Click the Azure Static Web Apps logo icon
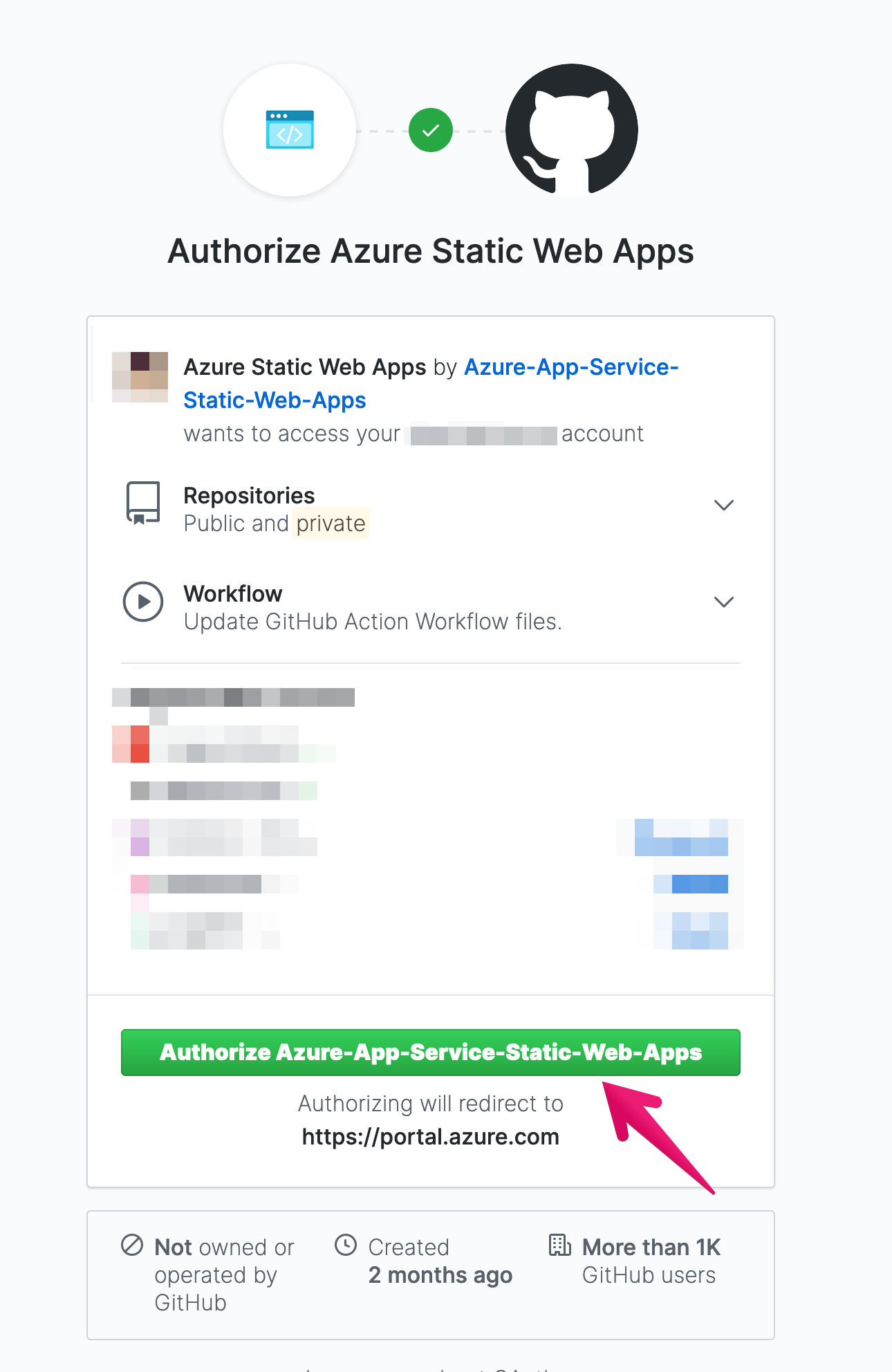 tap(290, 130)
